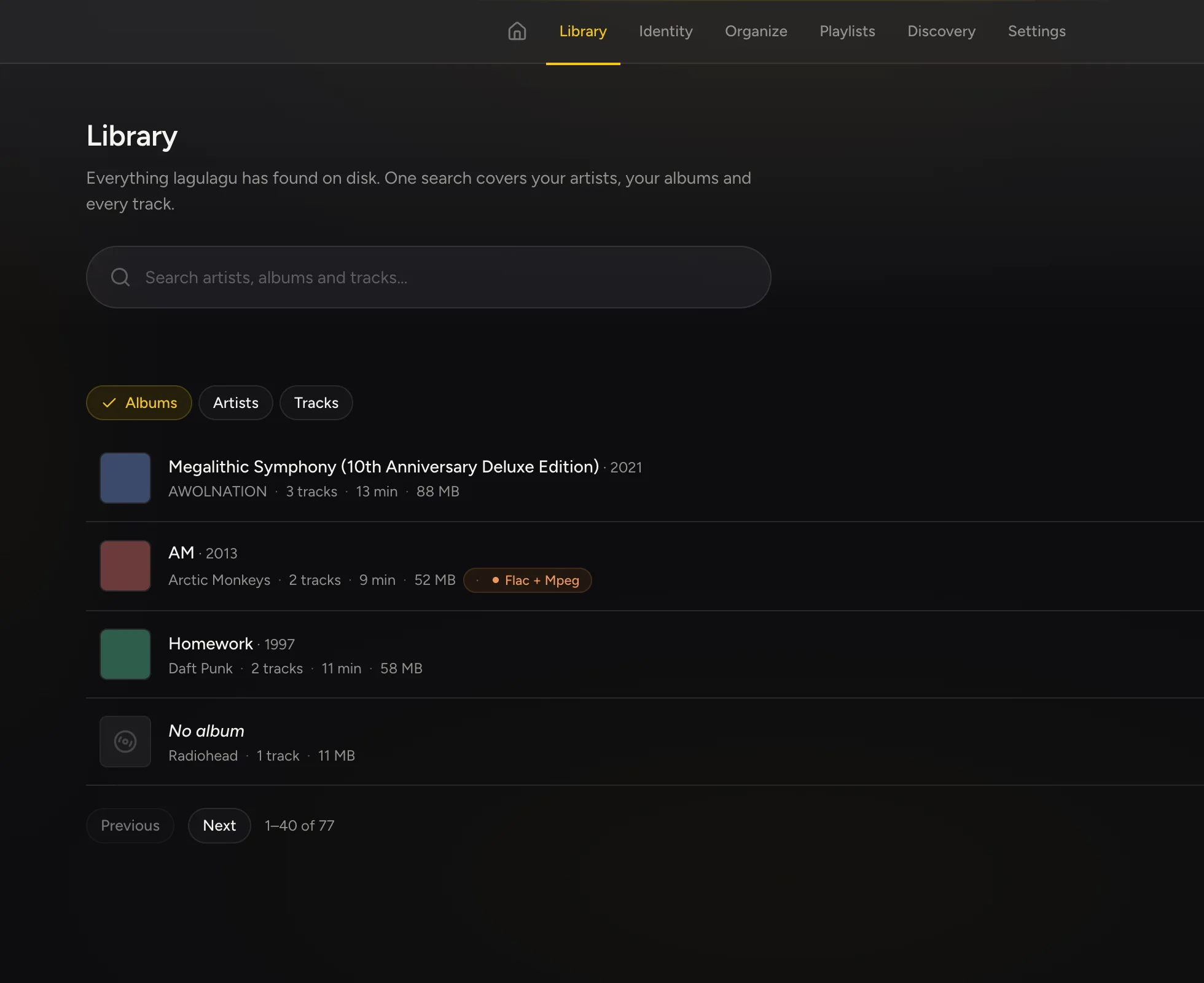The image size is (1204, 983).
Task: Click the Radiohead artist name
Action: coord(203,756)
